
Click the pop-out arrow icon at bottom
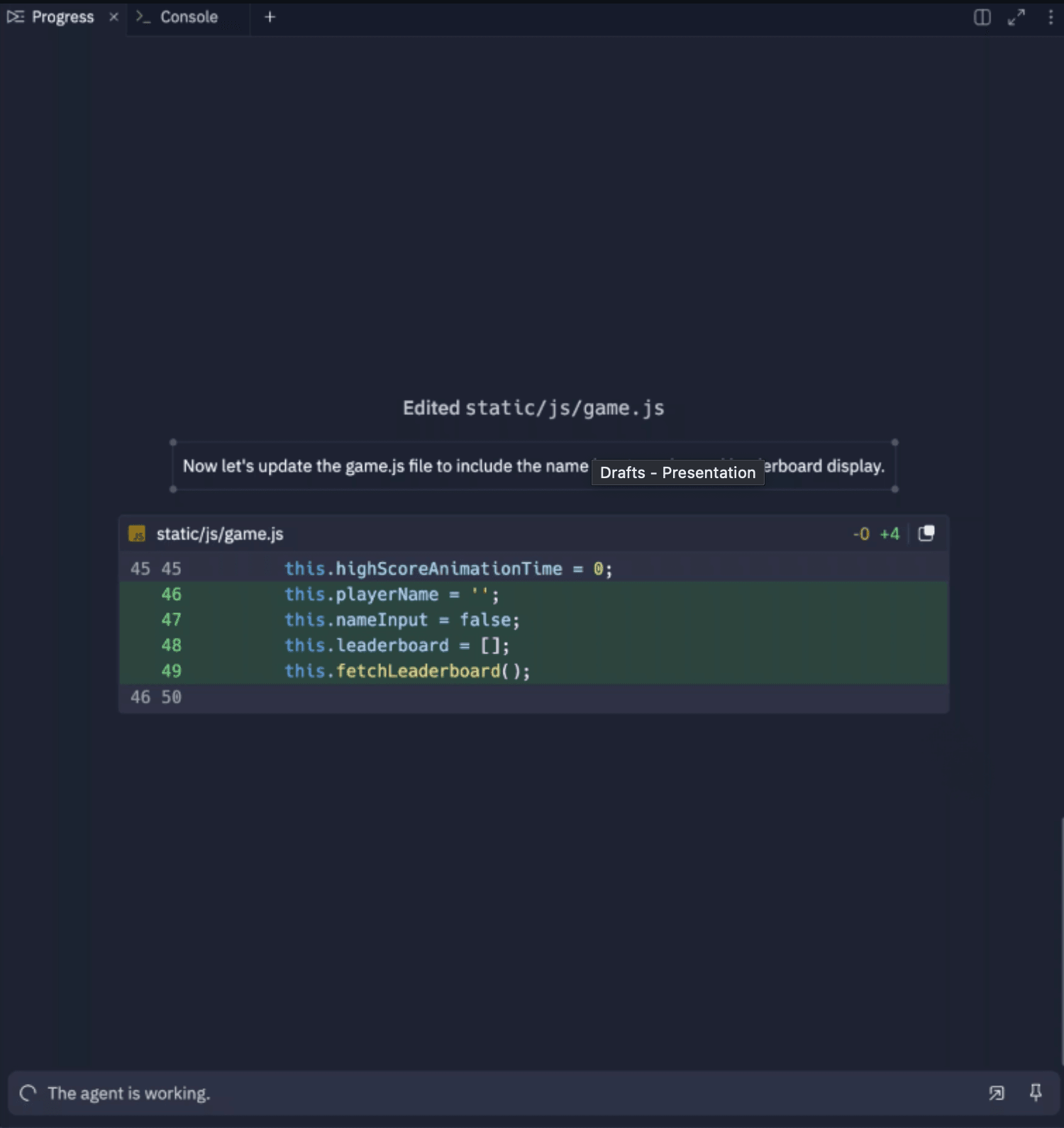[x=997, y=1093]
